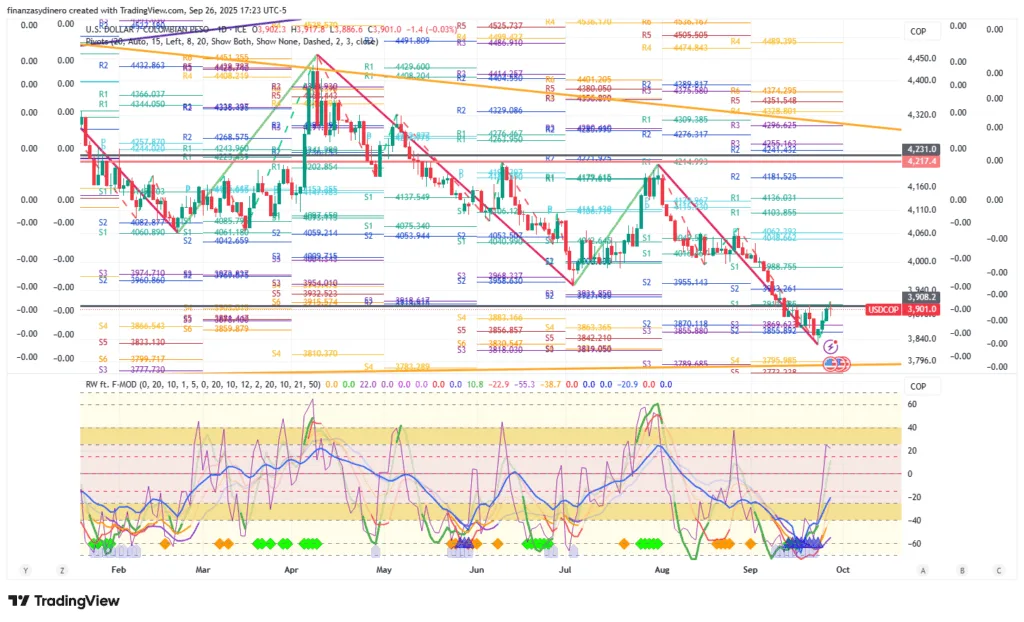
Task: Click the Aug label on the time axis
Action: point(661,569)
